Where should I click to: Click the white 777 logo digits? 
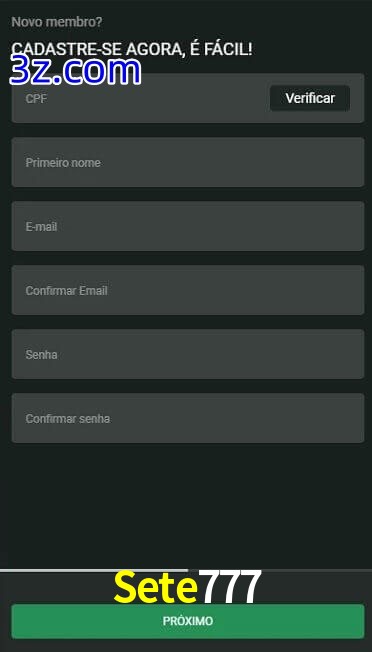click(230, 587)
